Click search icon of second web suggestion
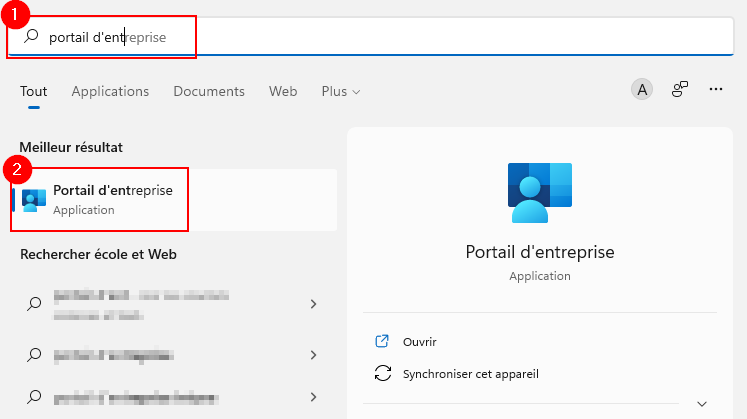The width and height of the screenshot is (747, 419). [x=34, y=354]
